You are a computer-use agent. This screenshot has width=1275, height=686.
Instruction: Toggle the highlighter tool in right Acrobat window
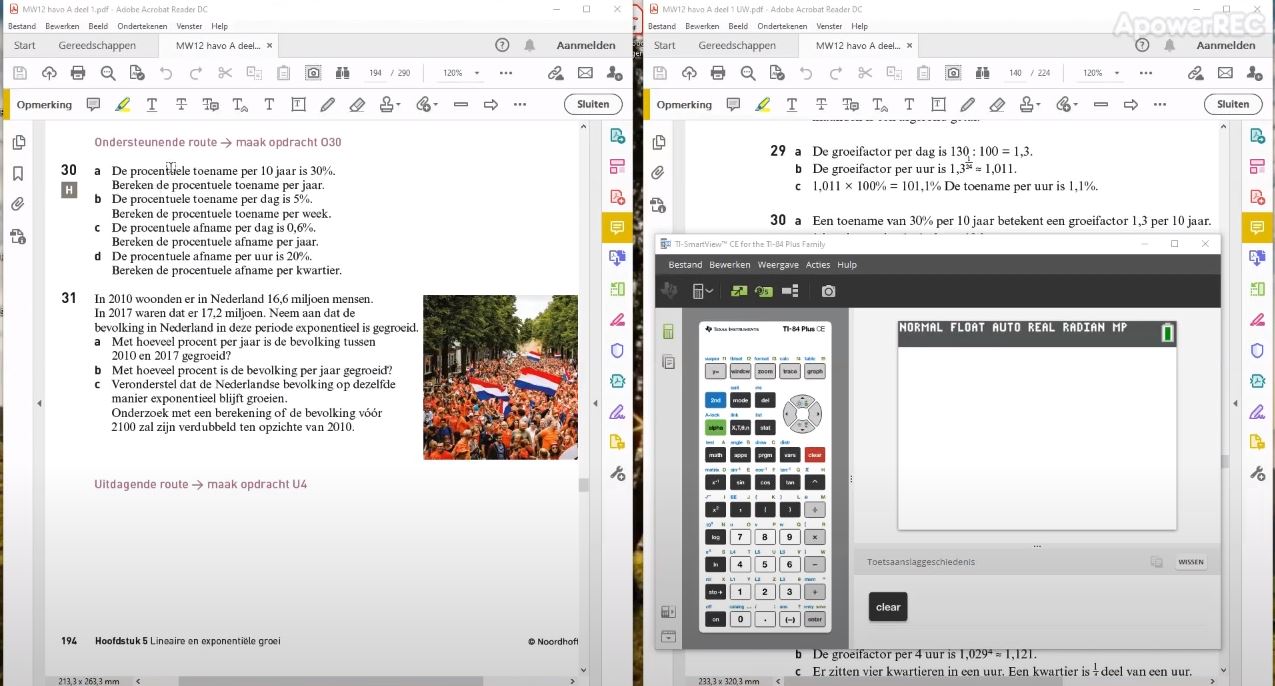(x=762, y=104)
